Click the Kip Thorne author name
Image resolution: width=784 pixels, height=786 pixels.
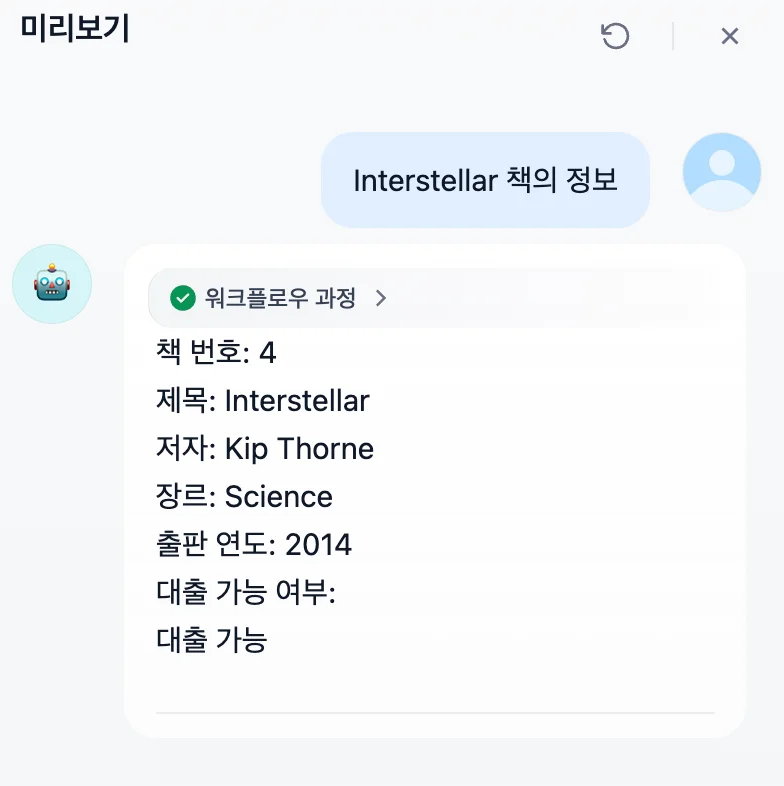coord(299,449)
